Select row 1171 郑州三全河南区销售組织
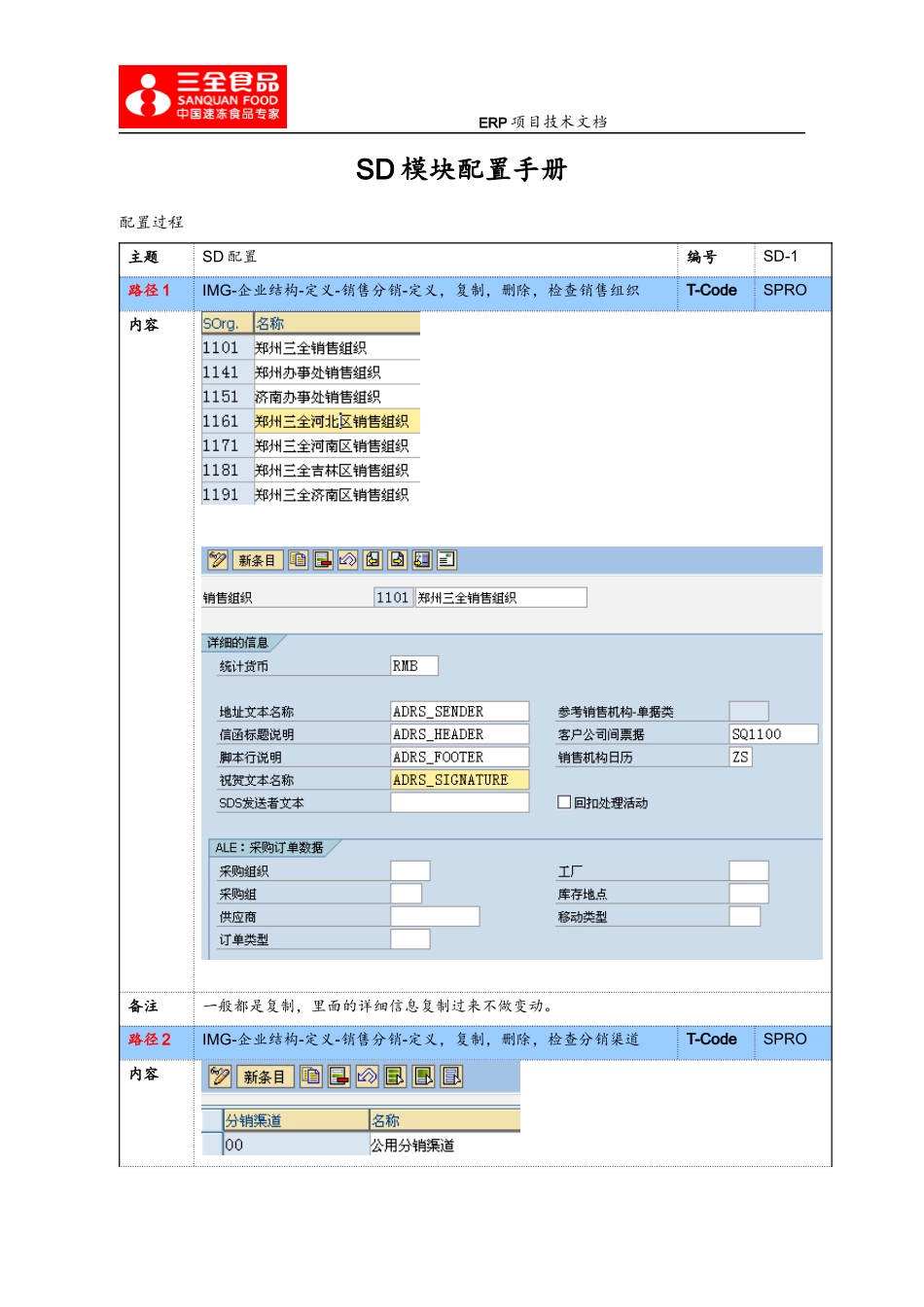924x1307 pixels. [310, 445]
